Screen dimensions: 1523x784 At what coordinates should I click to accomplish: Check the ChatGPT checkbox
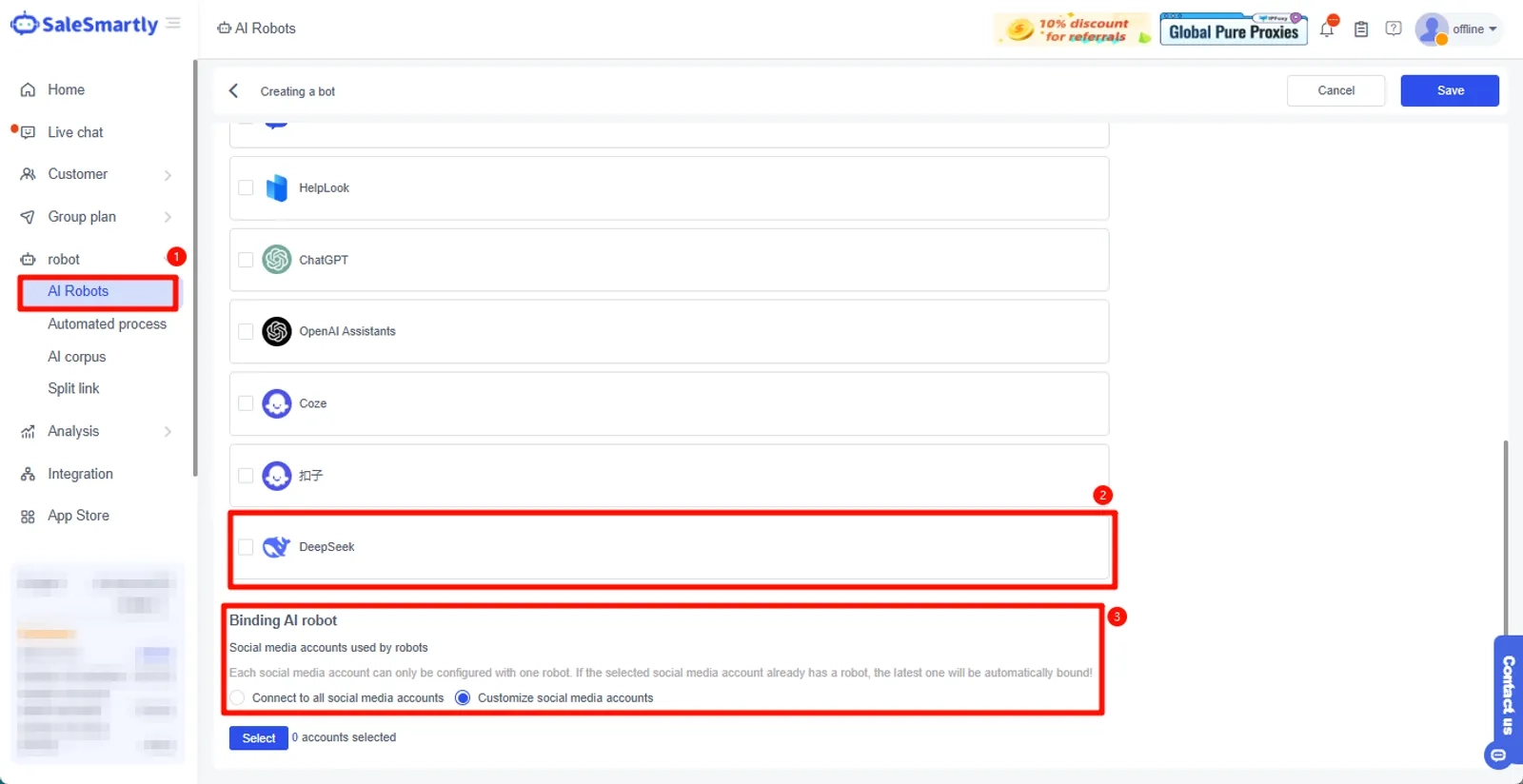[246, 260]
